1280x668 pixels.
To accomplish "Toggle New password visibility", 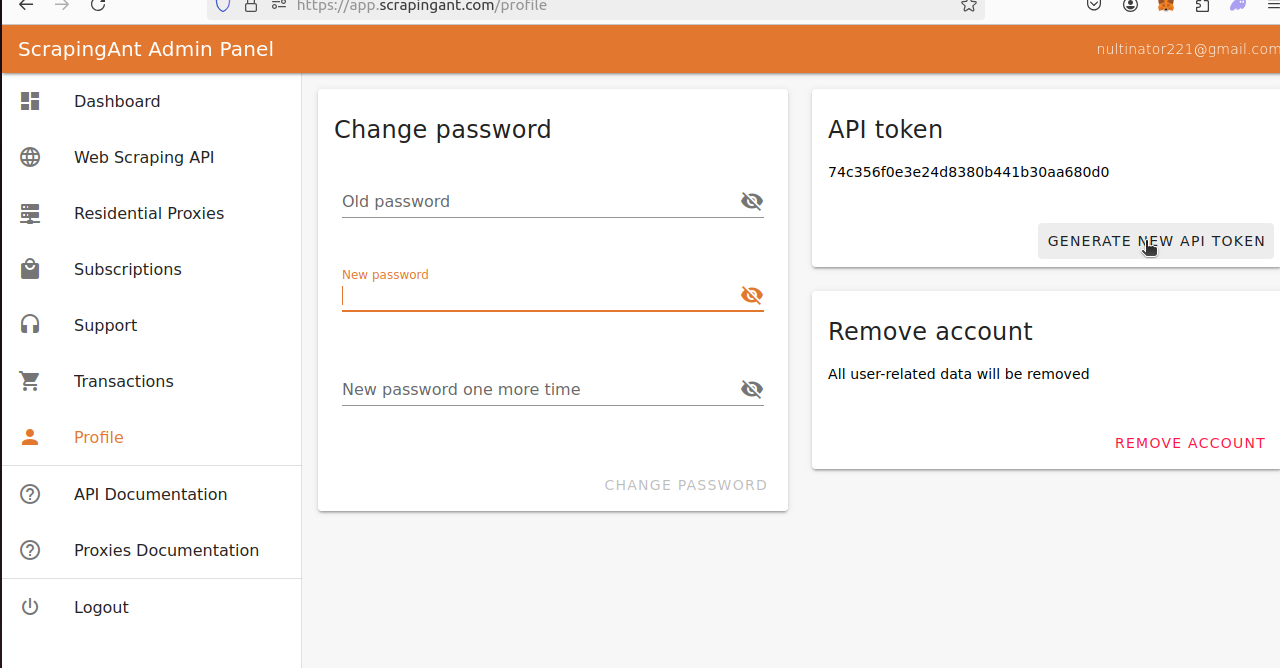I will pyautogui.click(x=751, y=295).
